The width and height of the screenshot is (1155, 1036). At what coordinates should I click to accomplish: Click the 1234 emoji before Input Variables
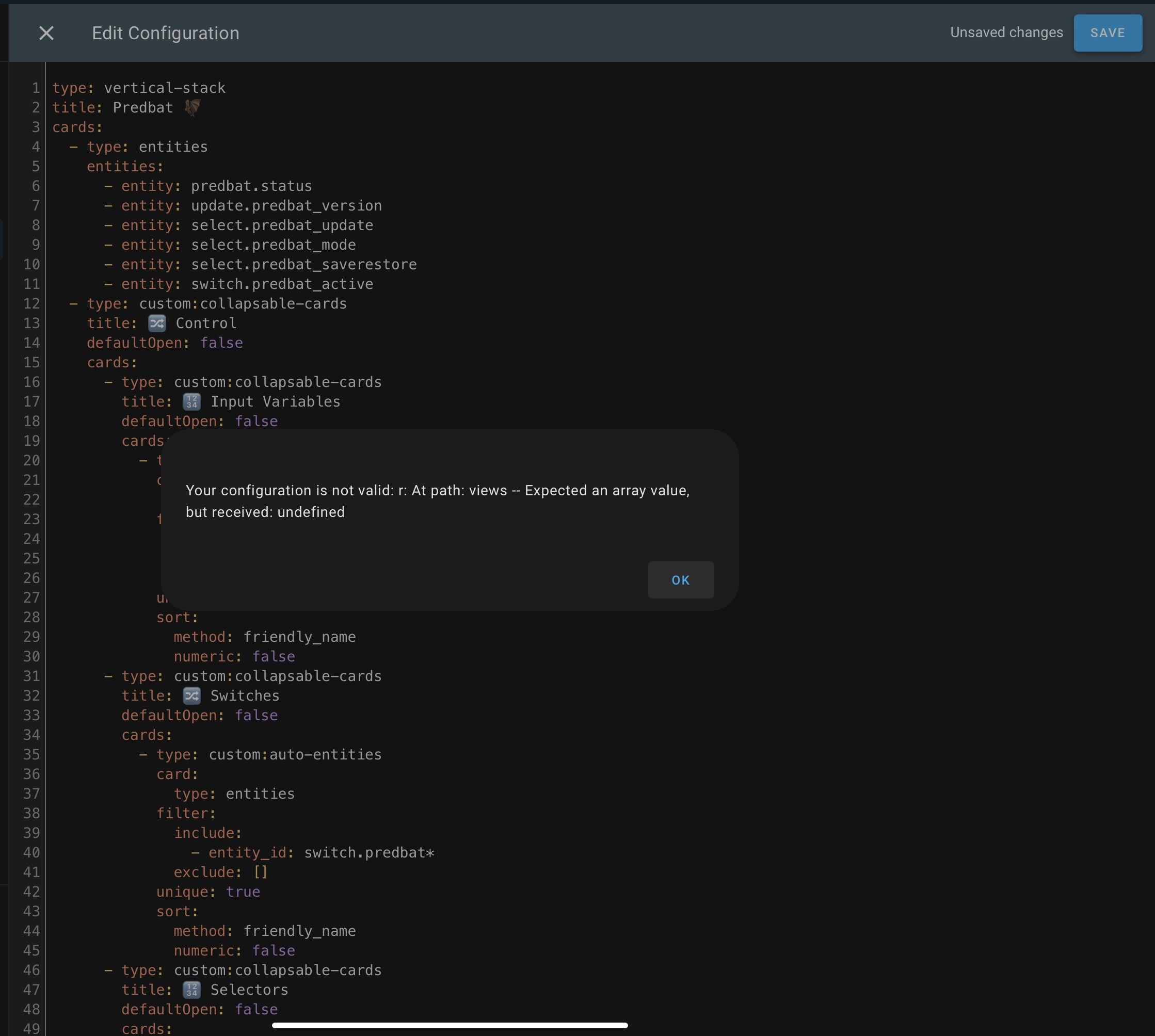click(x=191, y=402)
